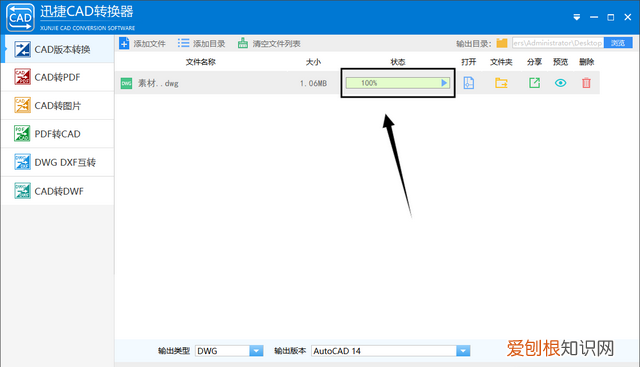Open DWG DXF互转 mode
640x367 pixels.
click(x=58, y=162)
